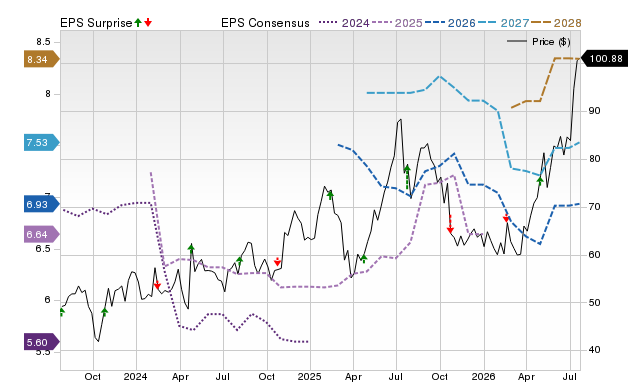The height and width of the screenshot is (382, 640).
Task: Click the 40 price axis label
Action: point(594,350)
